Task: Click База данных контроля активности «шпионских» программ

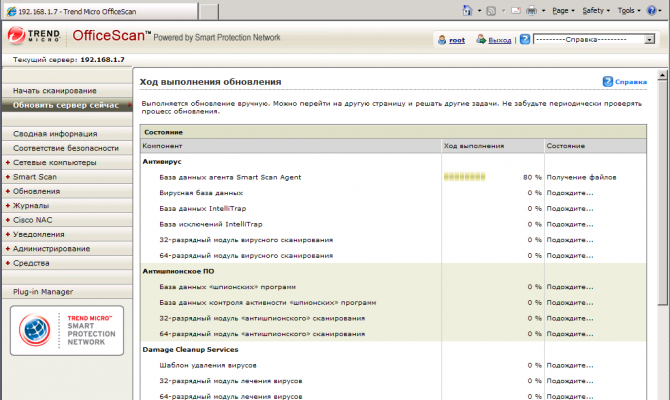Action: tap(268, 303)
